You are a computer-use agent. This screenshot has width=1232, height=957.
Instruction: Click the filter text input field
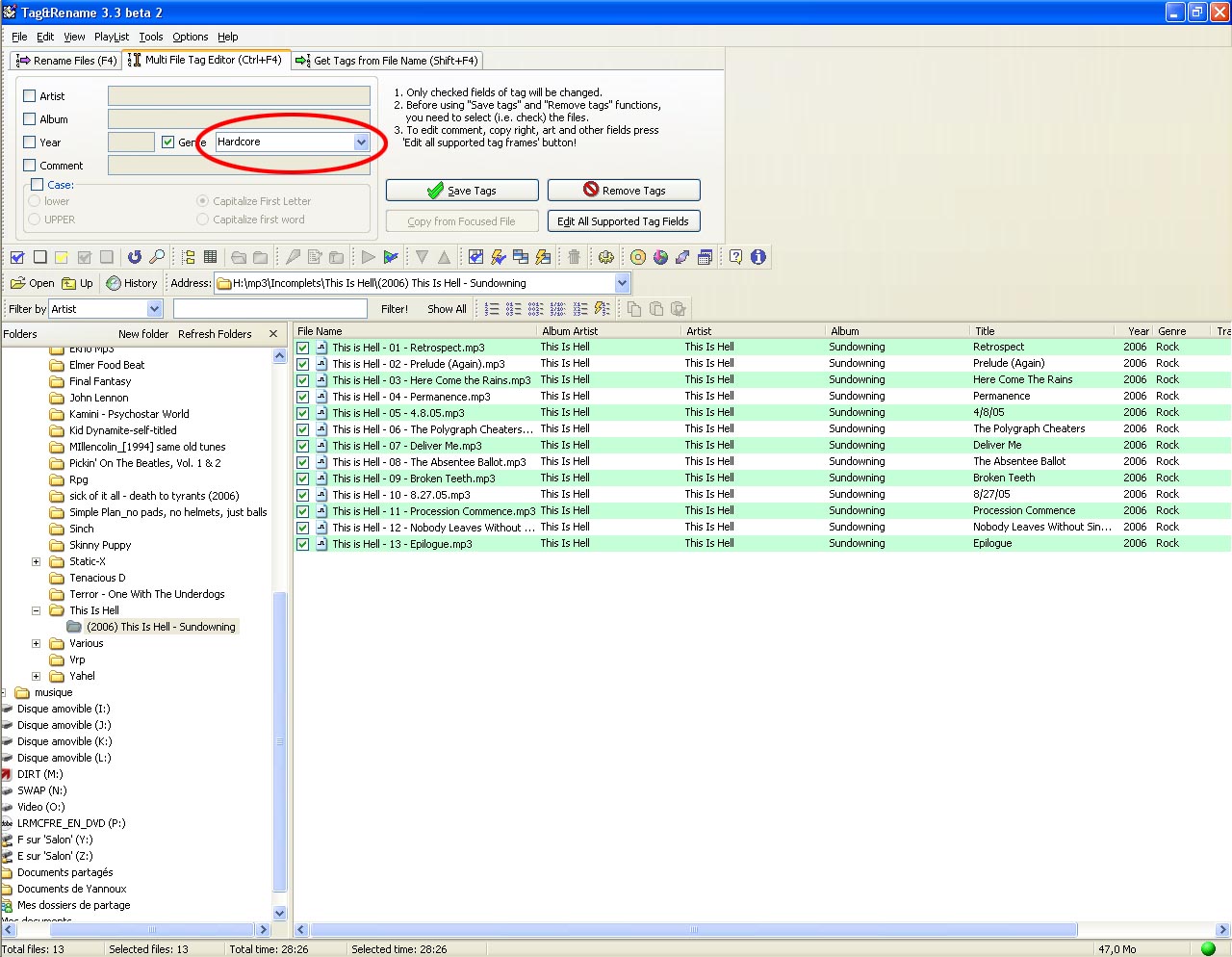click(269, 309)
